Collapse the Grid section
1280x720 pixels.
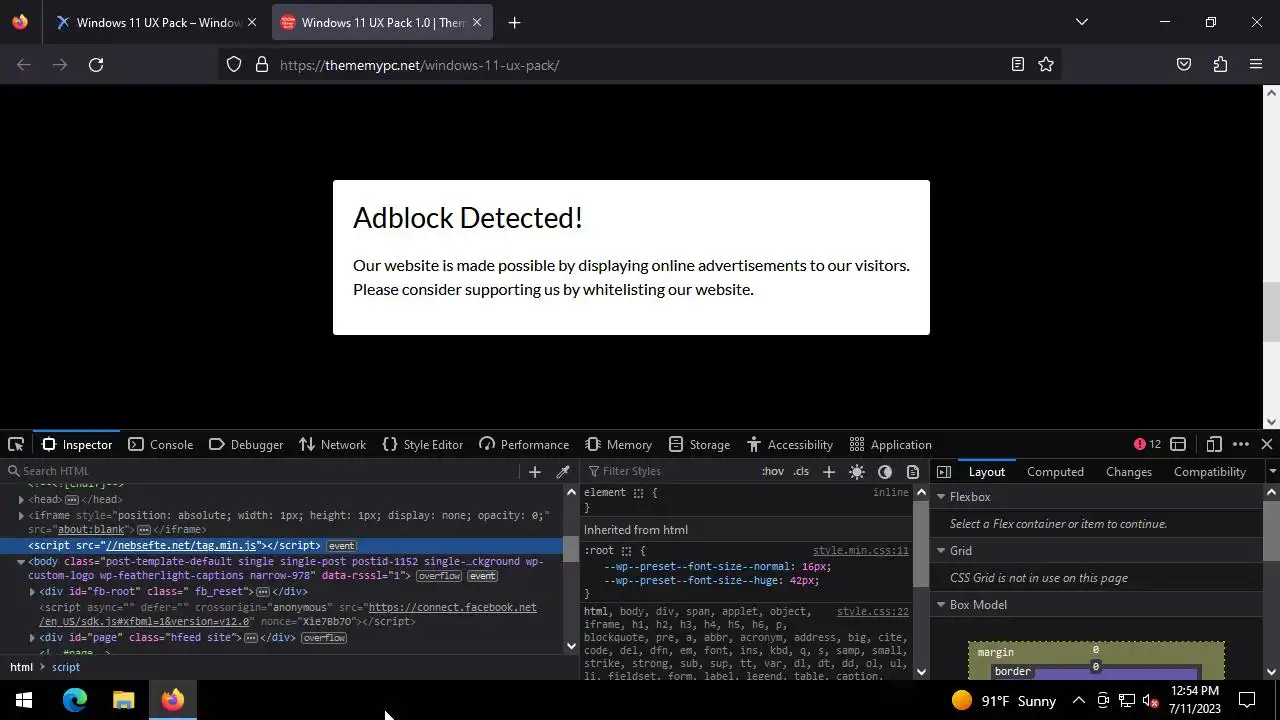(941, 550)
